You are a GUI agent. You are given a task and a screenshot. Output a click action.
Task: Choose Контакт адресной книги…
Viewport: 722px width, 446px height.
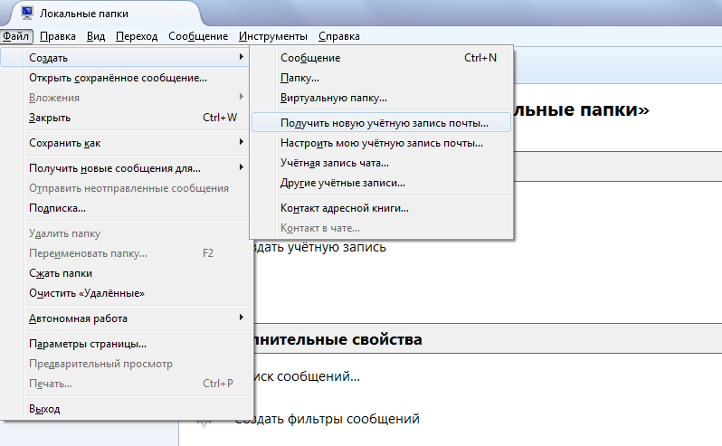click(x=381, y=208)
